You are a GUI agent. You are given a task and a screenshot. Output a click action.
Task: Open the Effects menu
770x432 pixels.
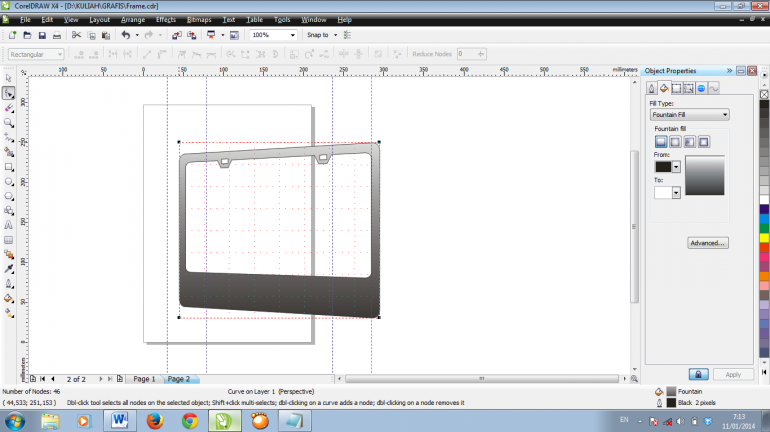click(x=165, y=20)
